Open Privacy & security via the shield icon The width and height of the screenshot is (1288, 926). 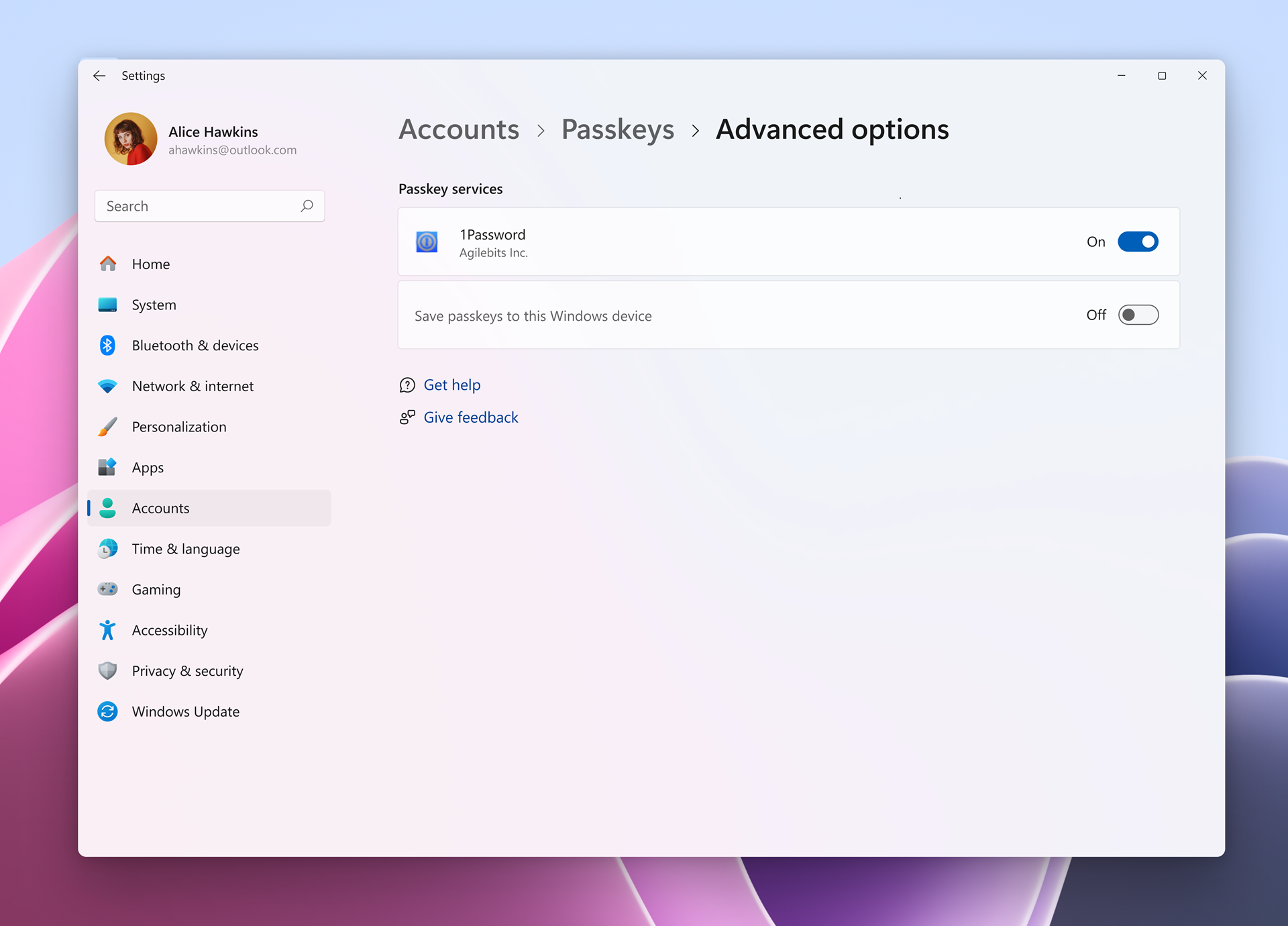coord(108,670)
